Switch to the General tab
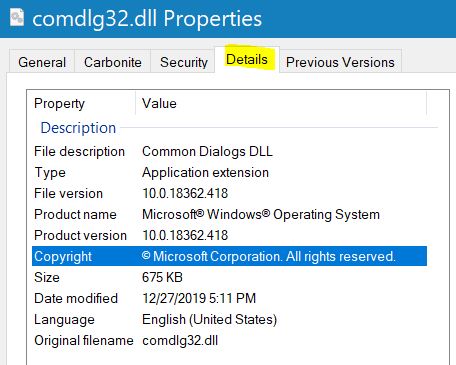Image resolution: width=456 pixels, height=365 pixels. [x=42, y=61]
